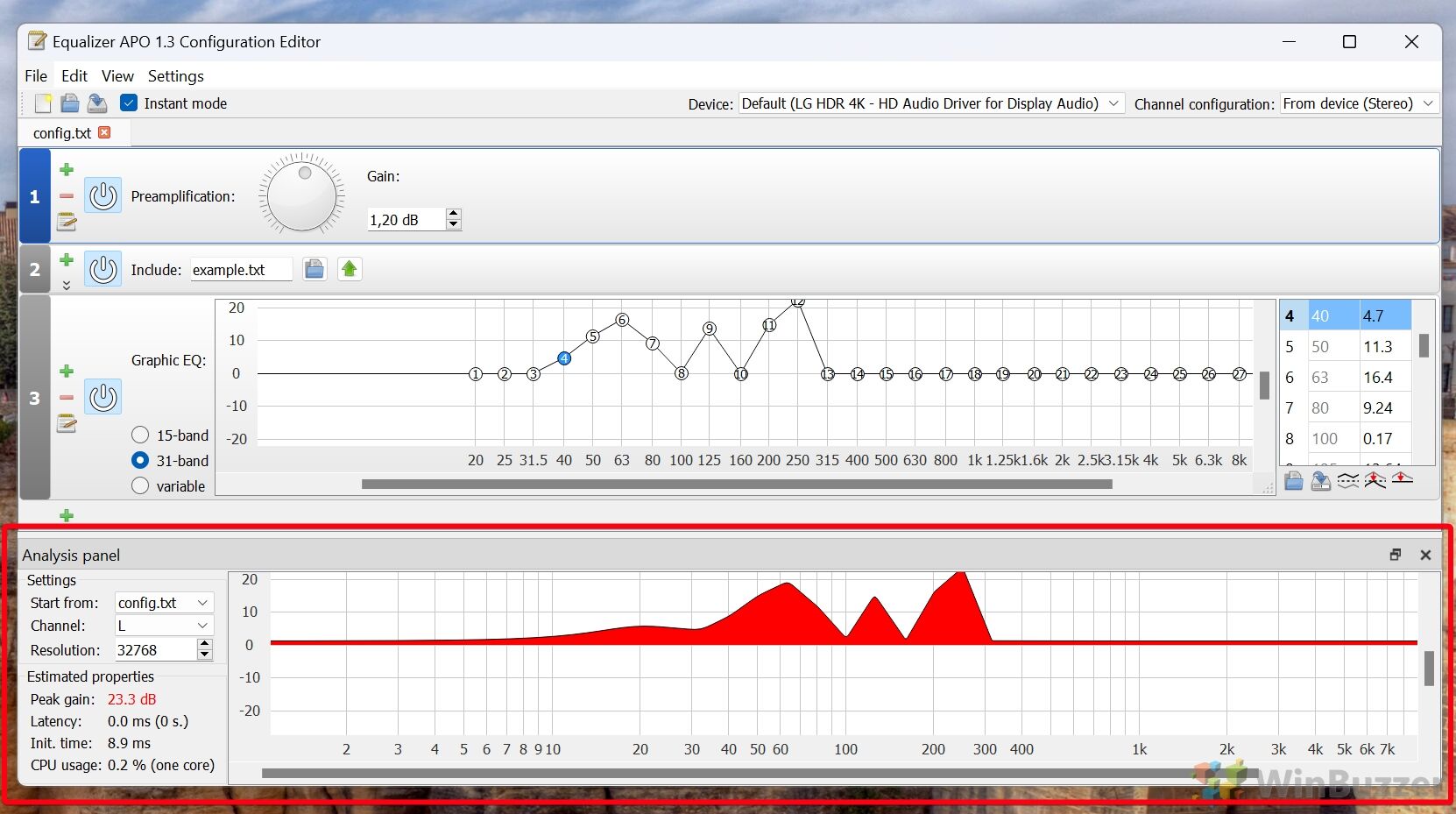This screenshot has height=814, width=1456.
Task: Uncheck the Instant mode checkbox
Action: [129, 103]
